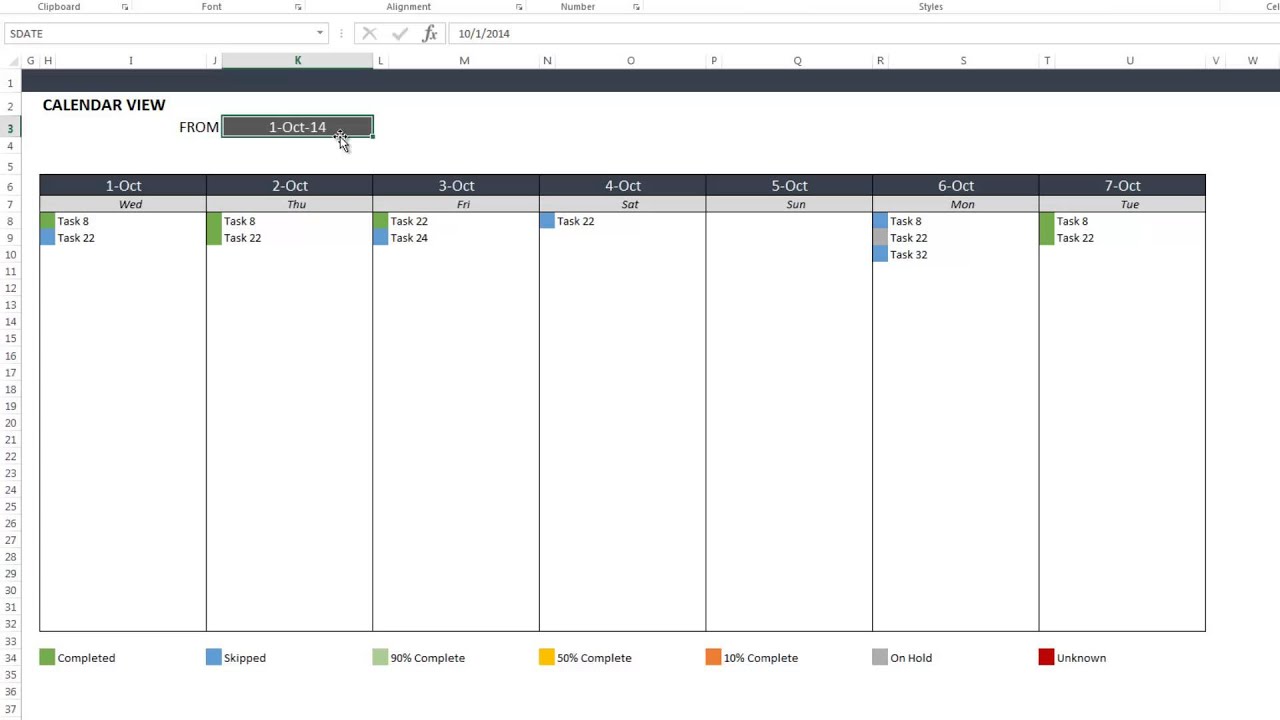Click the green Completed legend swatch
The width and height of the screenshot is (1280, 720).
click(47, 657)
